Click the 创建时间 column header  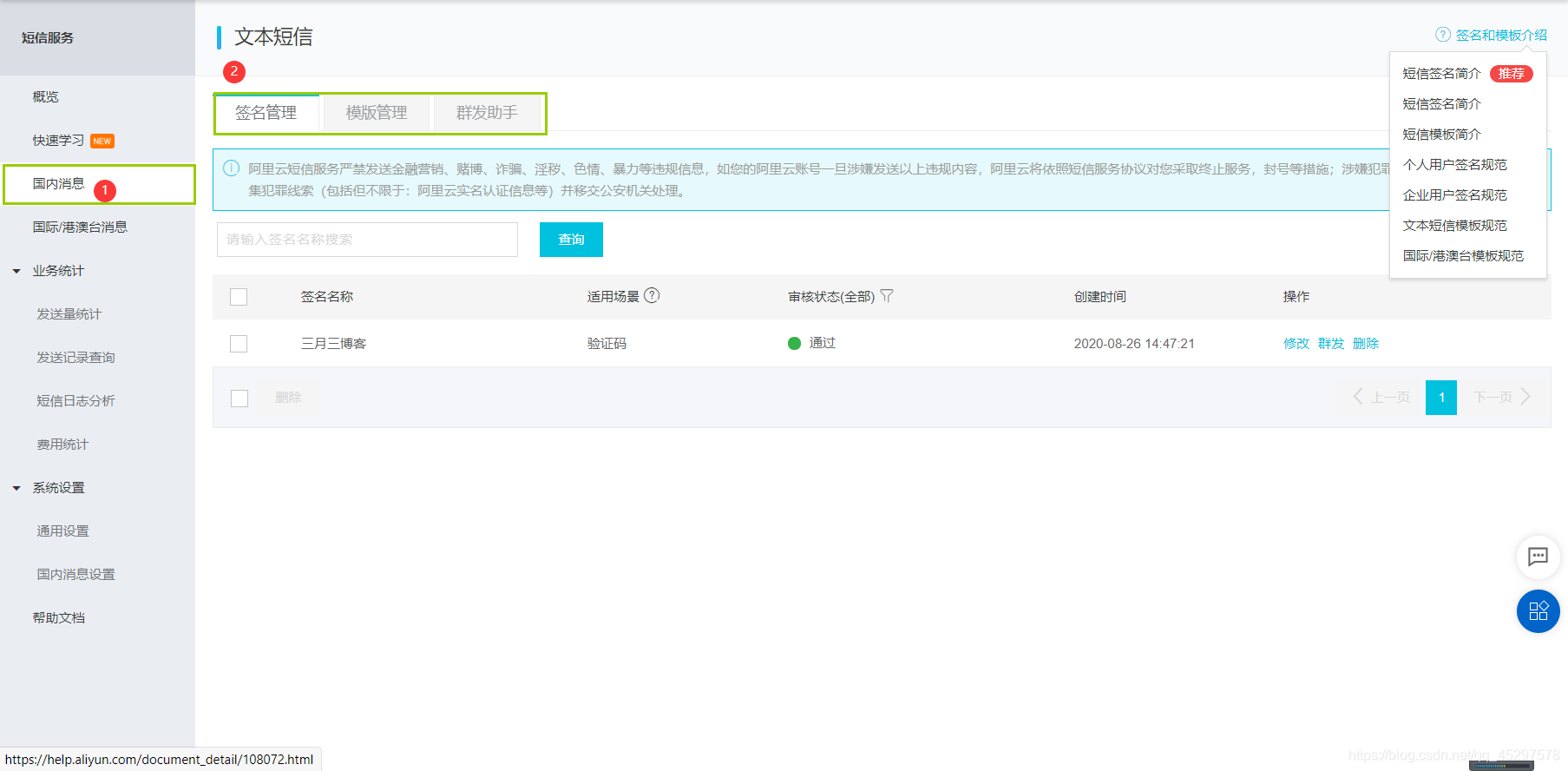[x=1100, y=297]
